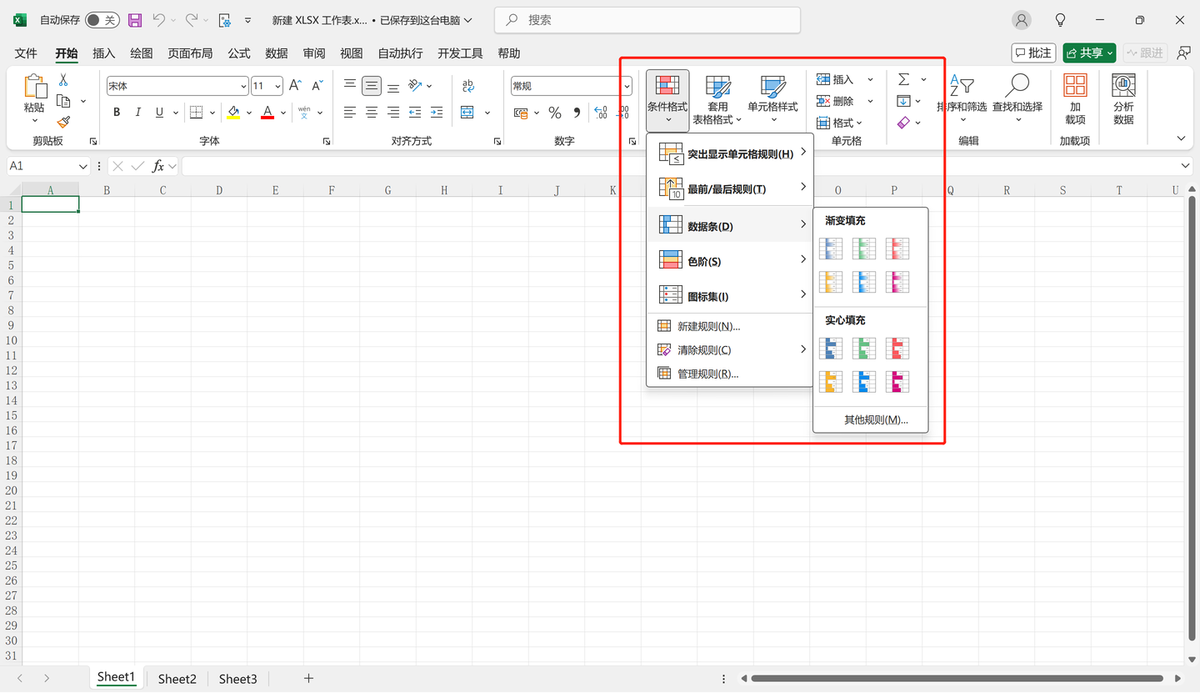This screenshot has height=693, width=1200.
Task: Click 其他规则(M)... in data bars panel
Action: pyautogui.click(x=875, y=420)
